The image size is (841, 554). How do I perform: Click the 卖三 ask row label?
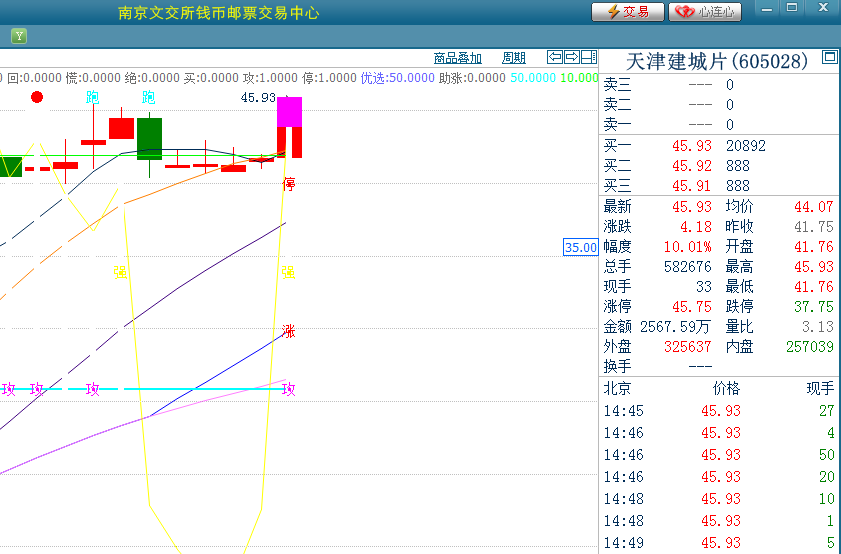pyautogui.click(x=617, y=85)
